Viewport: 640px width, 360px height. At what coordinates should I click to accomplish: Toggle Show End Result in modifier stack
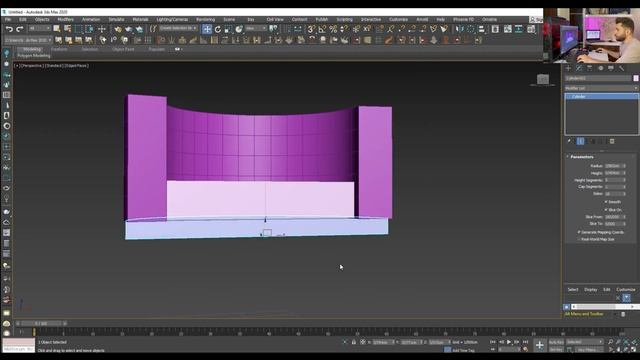[x=580, y=141]
